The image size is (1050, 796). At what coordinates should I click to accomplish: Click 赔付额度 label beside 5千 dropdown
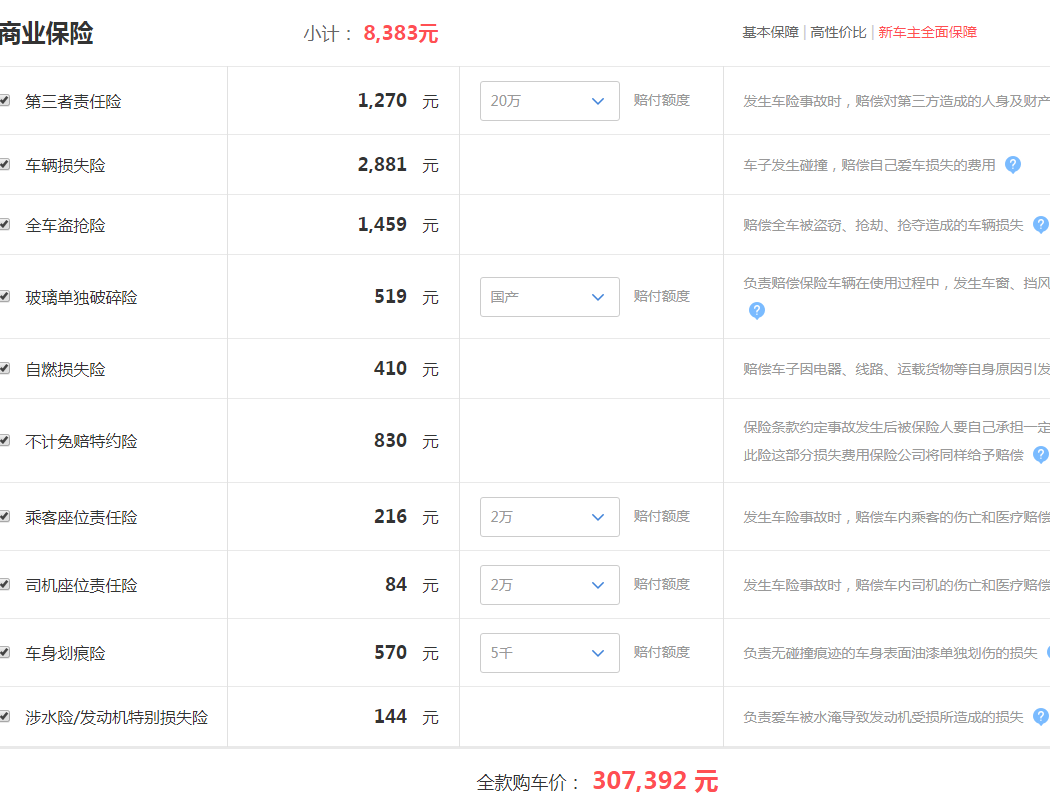tap(662, 652)
